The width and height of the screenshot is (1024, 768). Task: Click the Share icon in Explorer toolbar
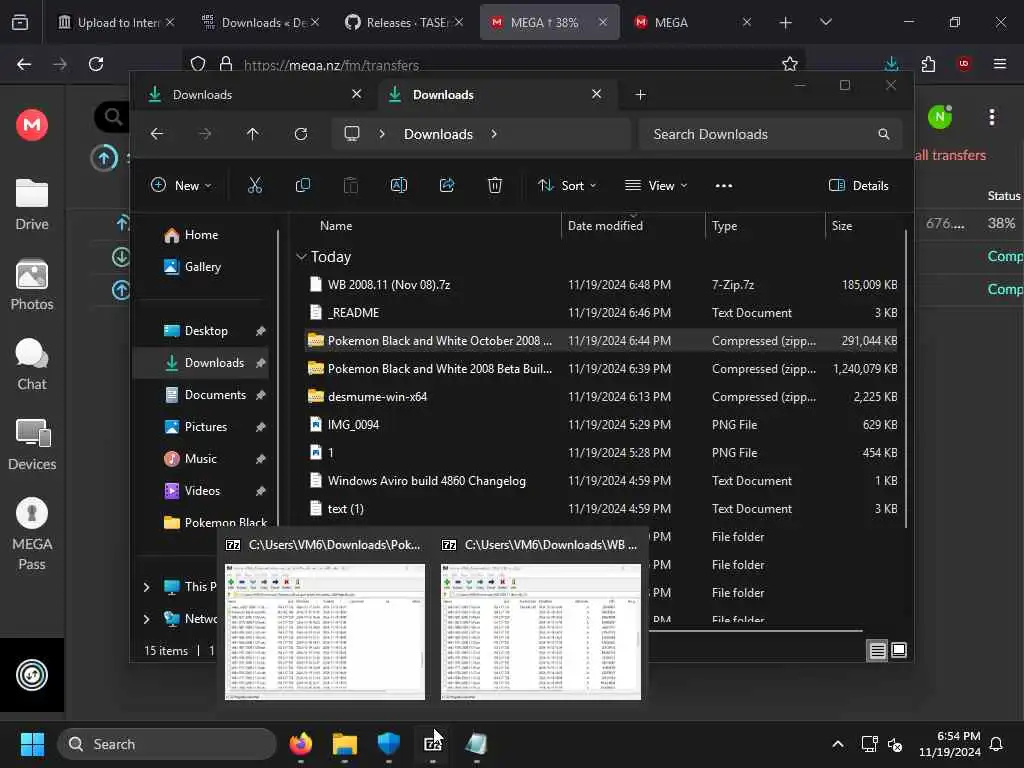447,185
